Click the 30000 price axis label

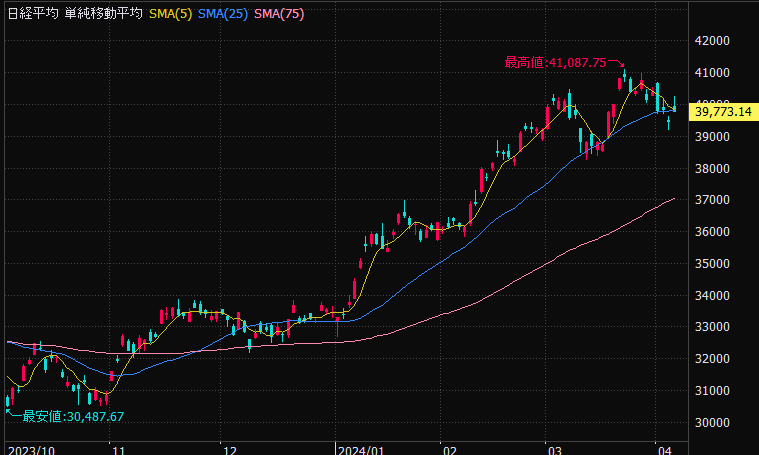point(712,423)
